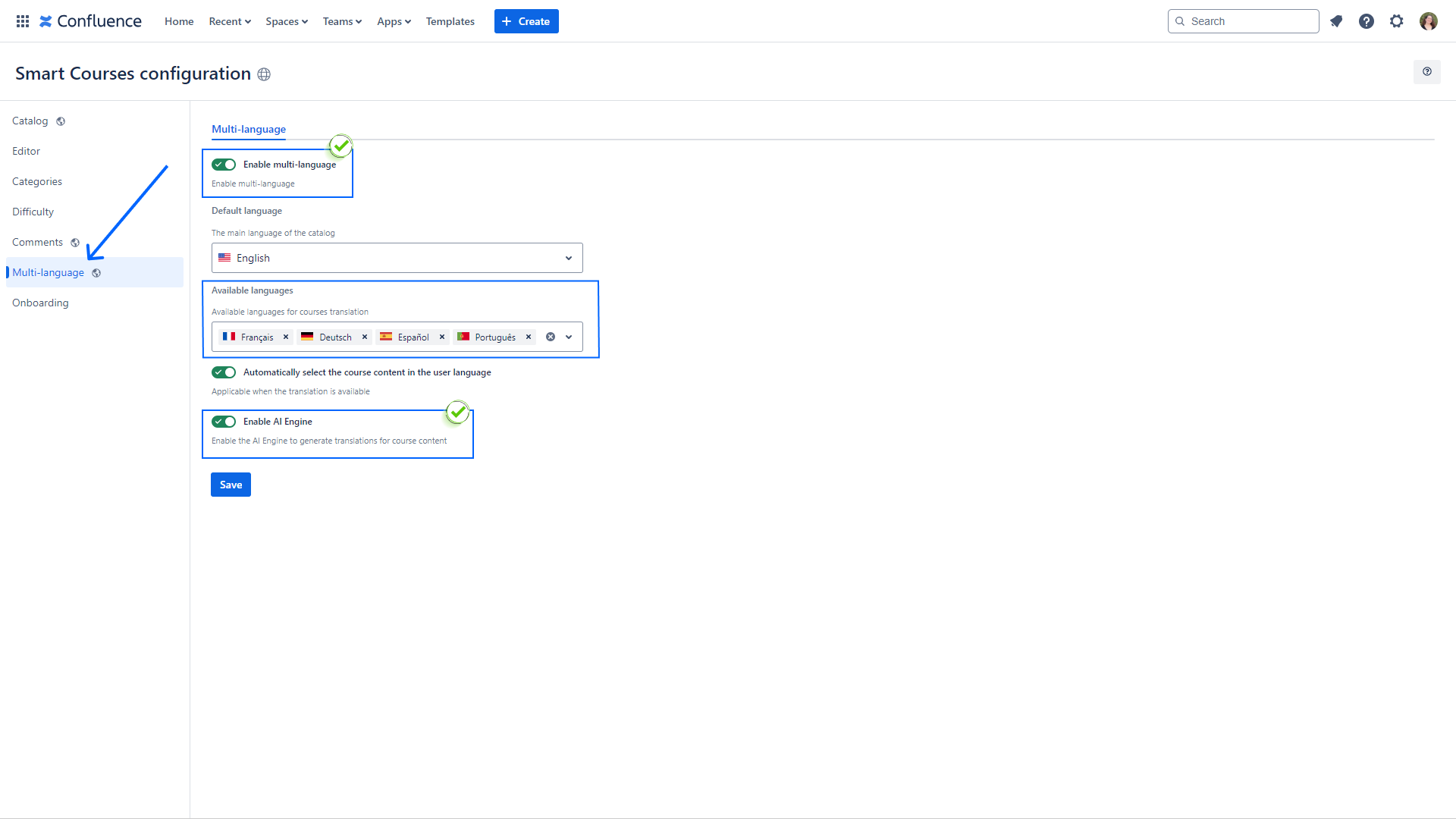Click the Save button
The width and height of the screenshot is (1456, 819).
click(x=231, y=485)
